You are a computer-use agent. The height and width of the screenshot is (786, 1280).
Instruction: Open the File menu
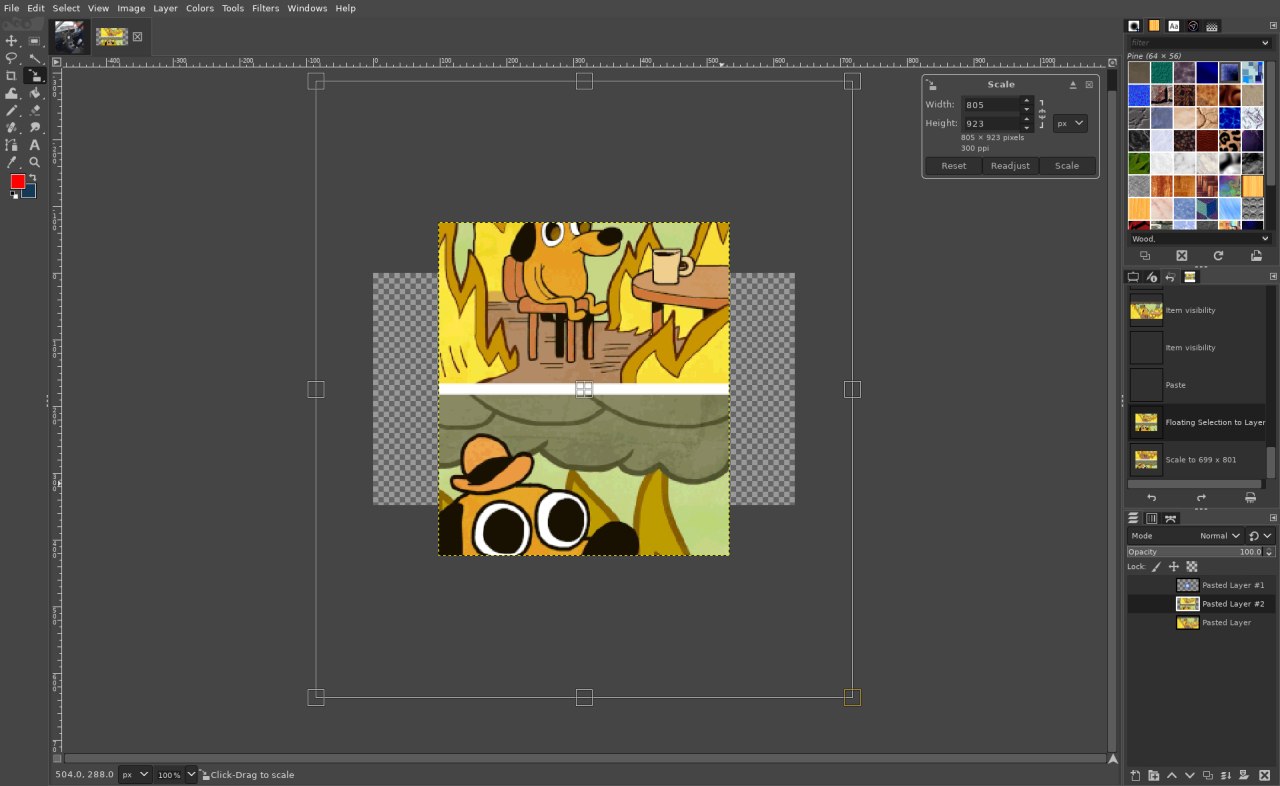[11, 8]
